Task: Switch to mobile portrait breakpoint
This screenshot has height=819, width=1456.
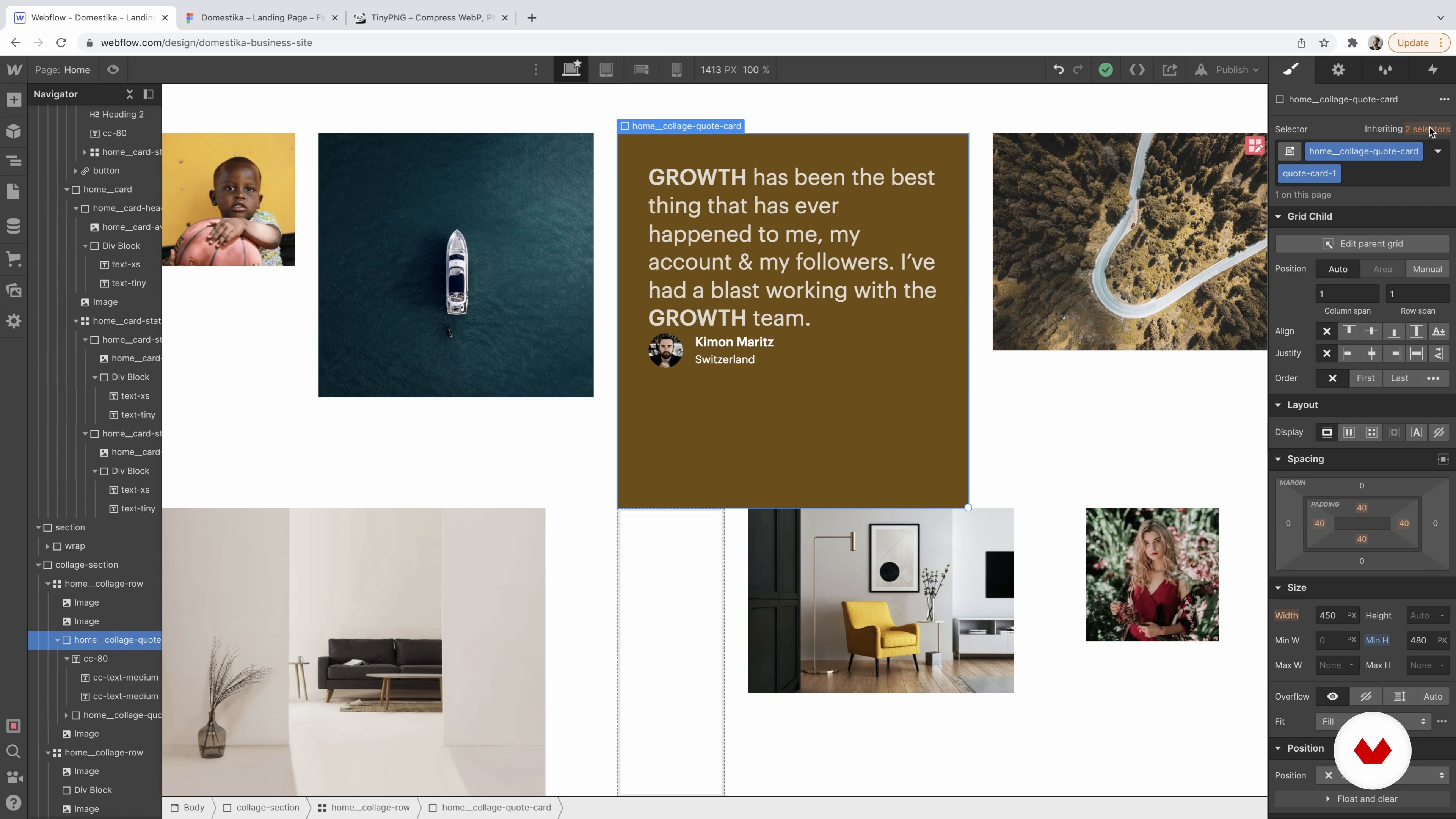Action: point(676,69)
